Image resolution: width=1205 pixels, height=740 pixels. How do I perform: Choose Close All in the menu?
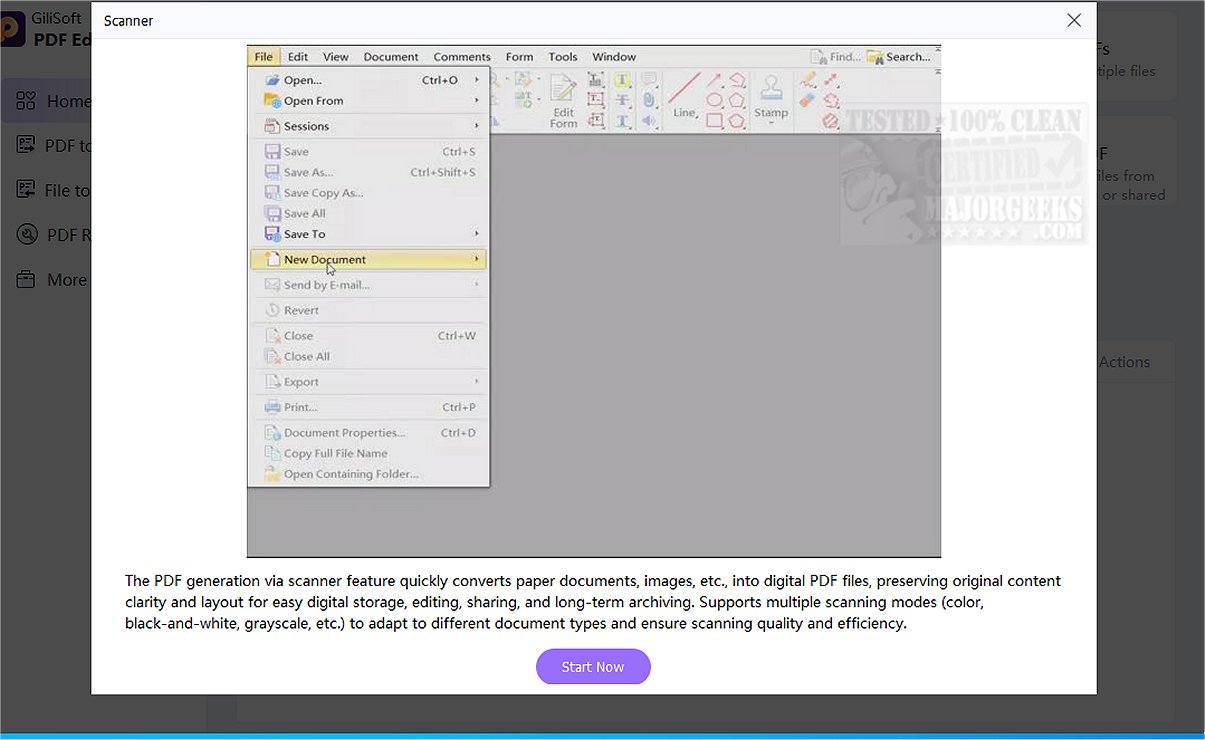point(368,356)
